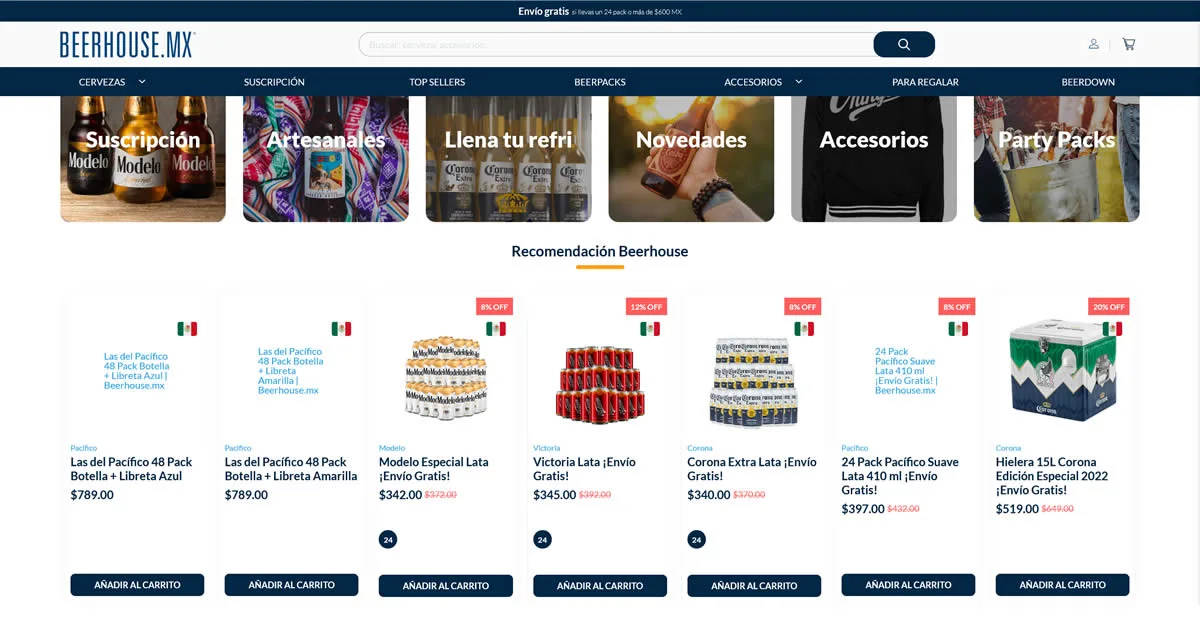Select the 24 pack badge under Victoria Lata
This screenshot has height=630, width=1200.
click(542, 539)
